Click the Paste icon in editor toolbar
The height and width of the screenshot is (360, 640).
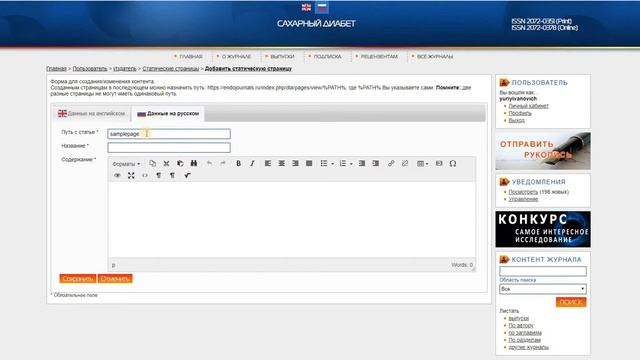tap(180, 163)
